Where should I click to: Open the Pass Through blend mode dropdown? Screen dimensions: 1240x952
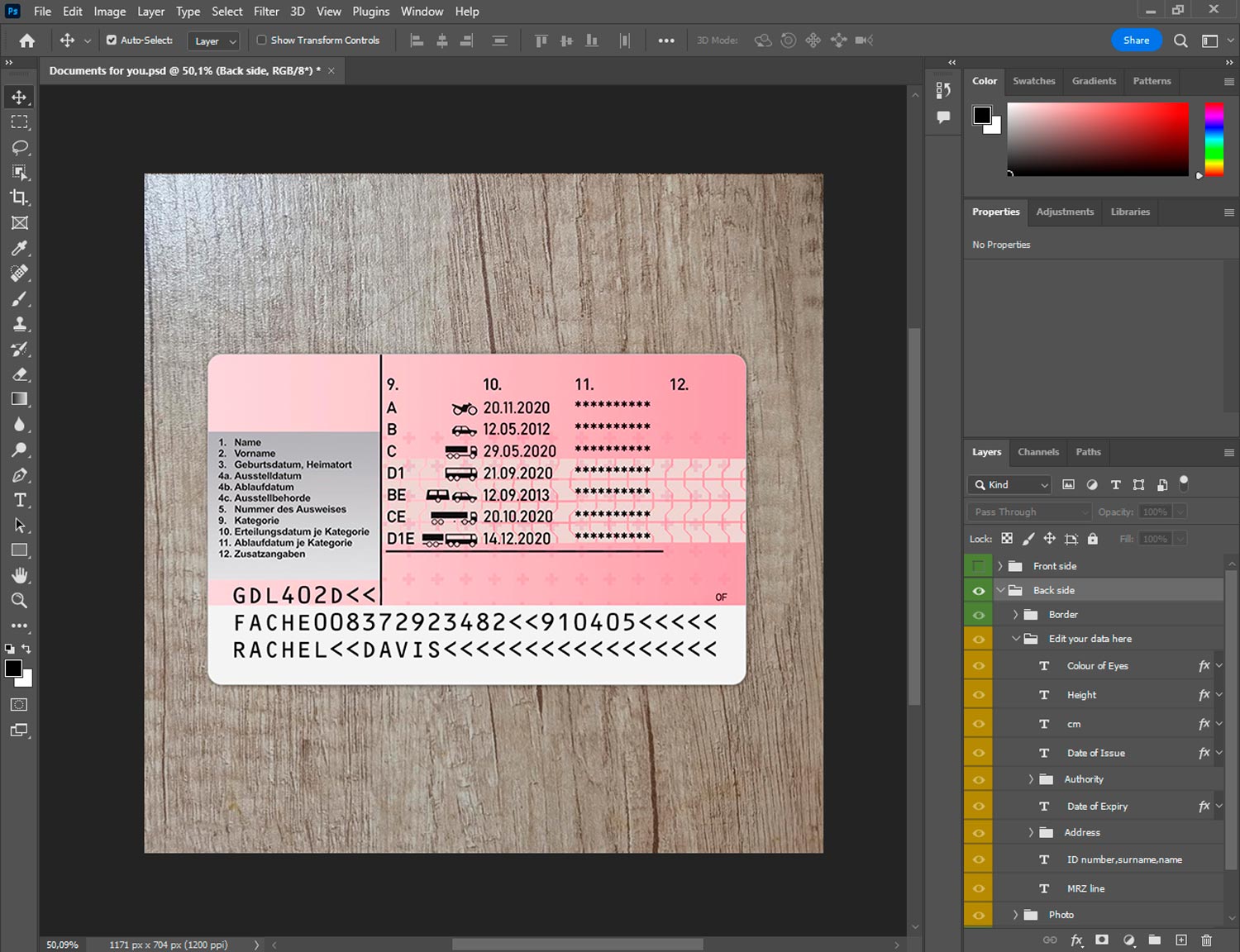coord(1029,512)
